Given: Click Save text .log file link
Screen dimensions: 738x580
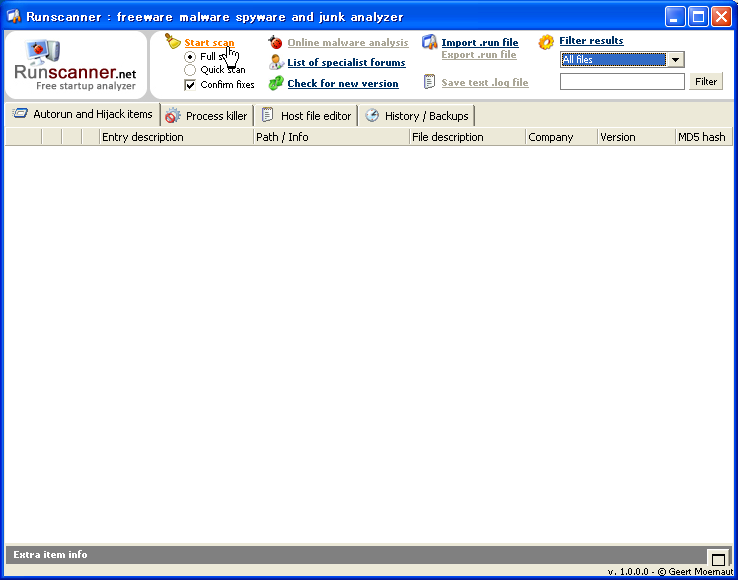Looking at the screenshot, I should (x=485, y=83).
